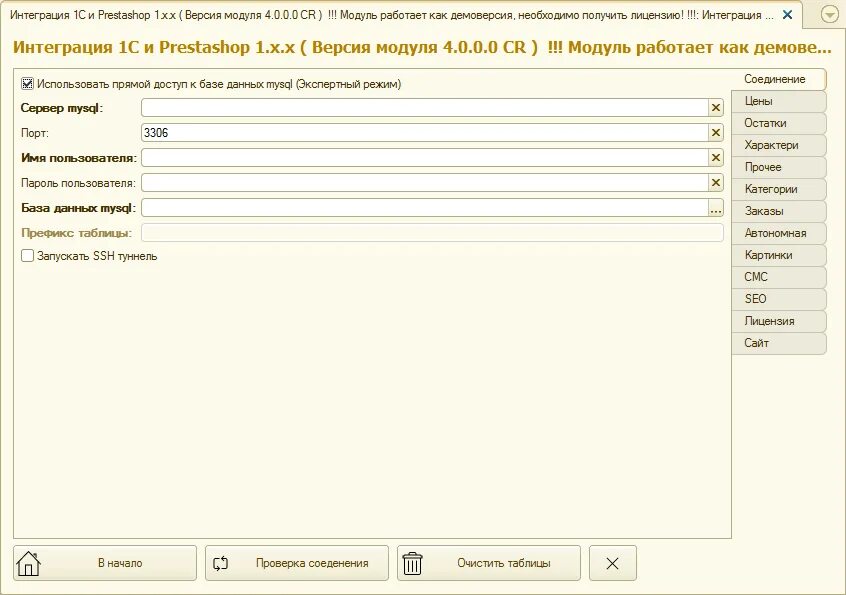This screenshot has width=846, height=595.
Task: Click the Порт label
Action: 35,133
